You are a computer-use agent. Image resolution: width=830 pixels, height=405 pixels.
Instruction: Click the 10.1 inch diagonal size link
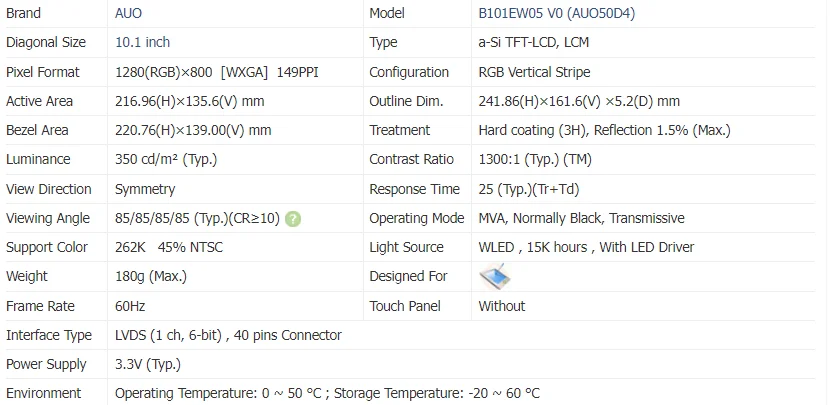(143, 42)
